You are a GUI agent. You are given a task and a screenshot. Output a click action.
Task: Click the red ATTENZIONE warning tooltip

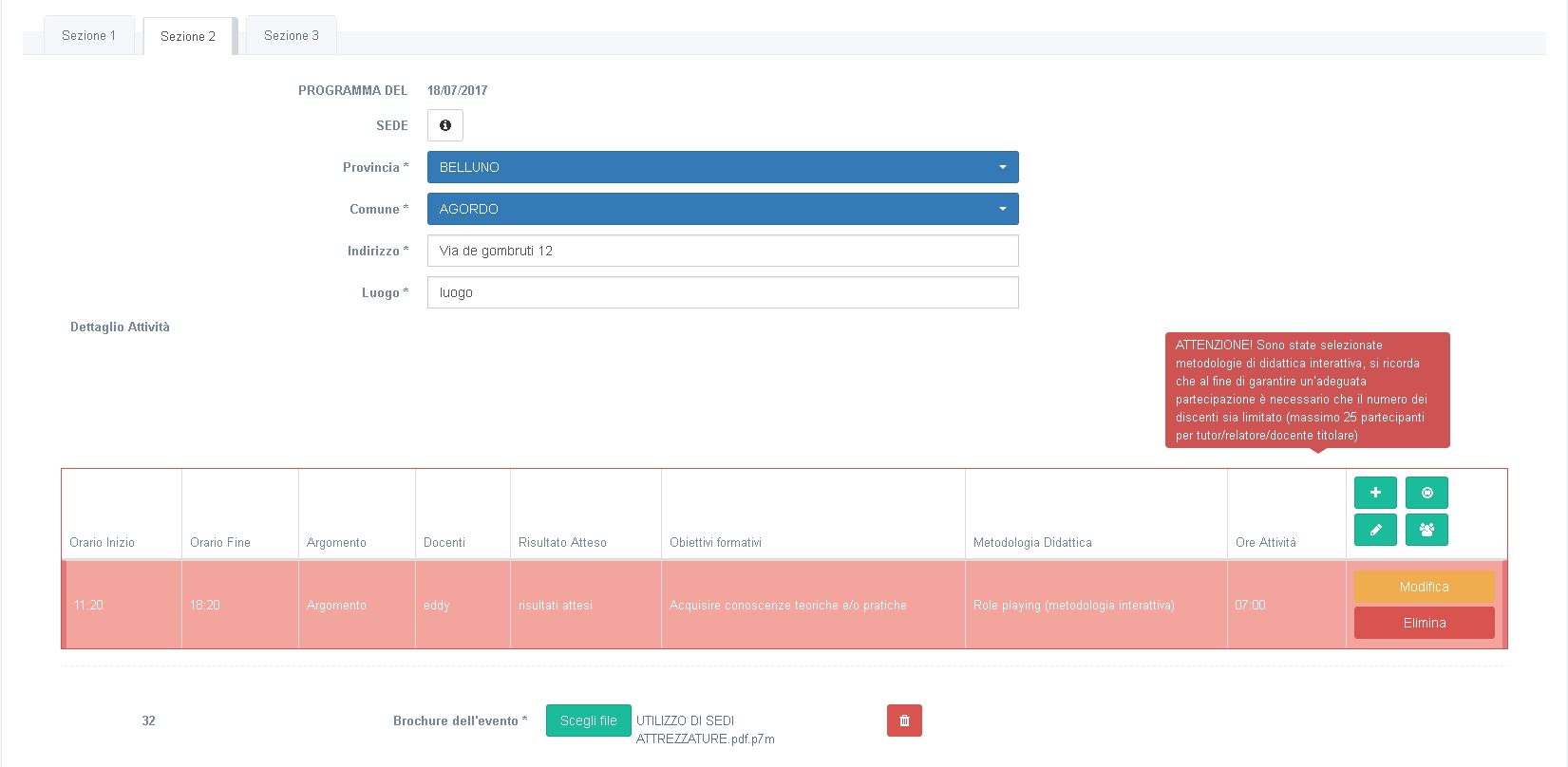pyautogui.click(x=1307, y=389)
